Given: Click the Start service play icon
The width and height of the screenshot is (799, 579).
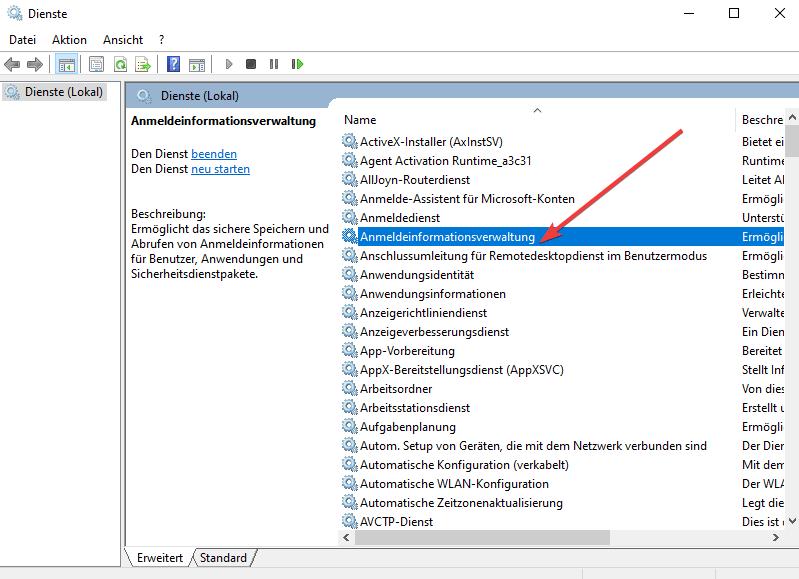Looking at the screenshot, I should click(229, 64).
